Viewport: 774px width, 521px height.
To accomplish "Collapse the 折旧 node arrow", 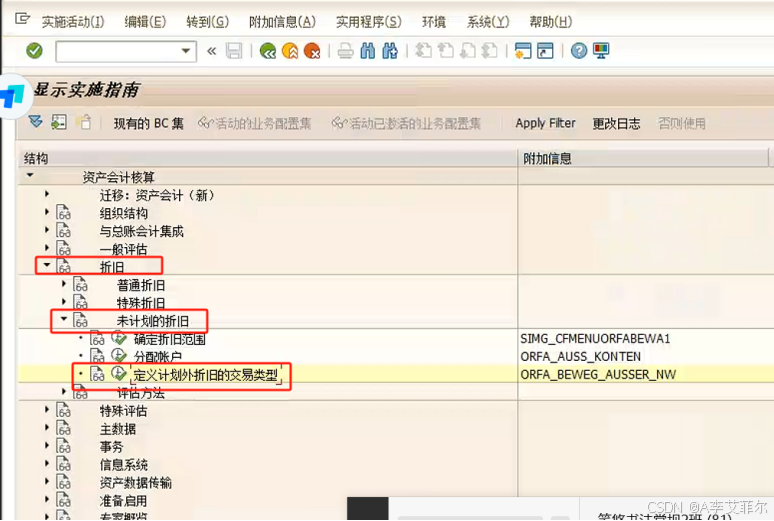I will click(47, 265).
